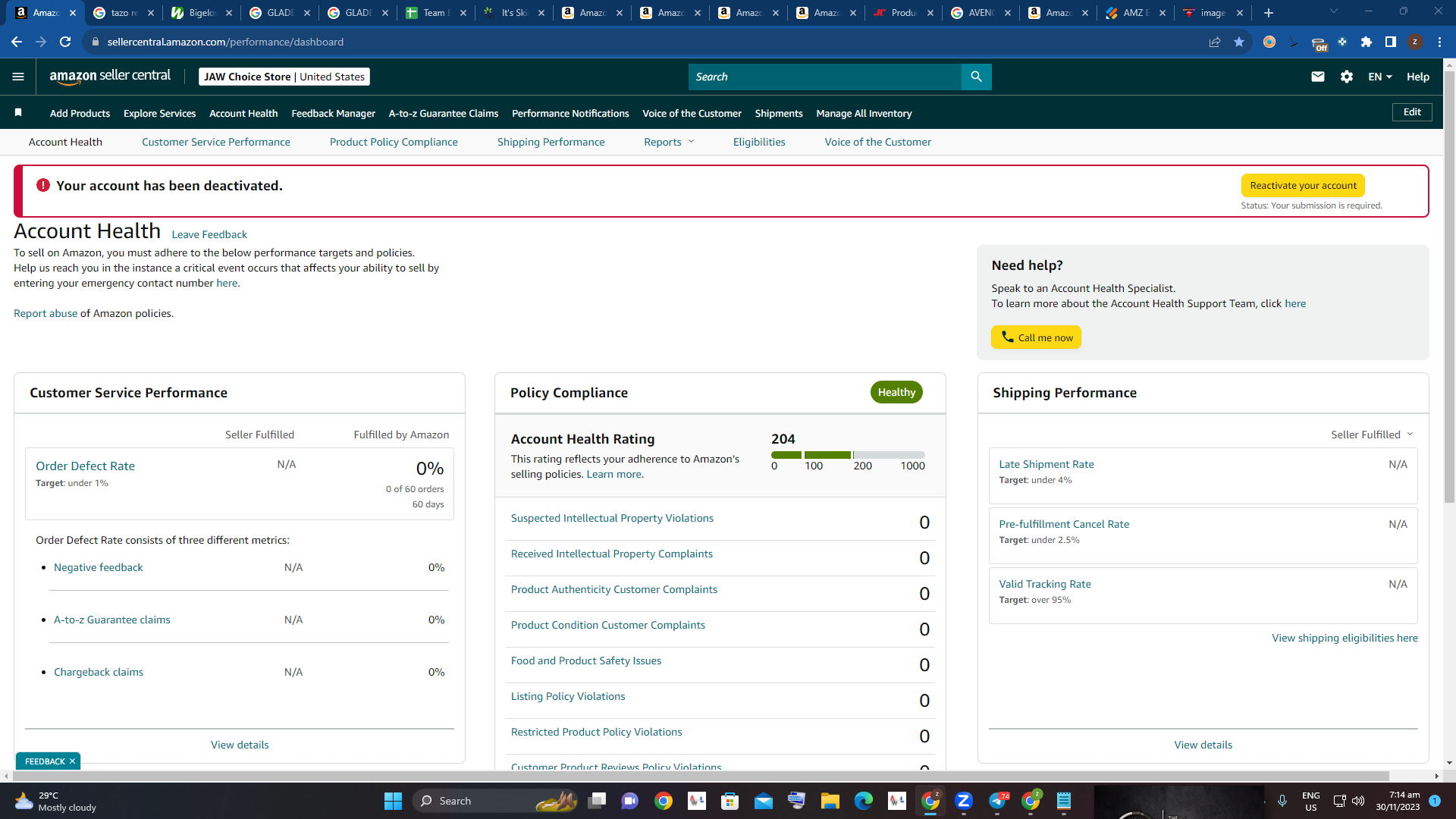Click inside the Seller Central search field
Viewport: 1456px width, 819px height.
pyautogui.click(x=824, y=77)
